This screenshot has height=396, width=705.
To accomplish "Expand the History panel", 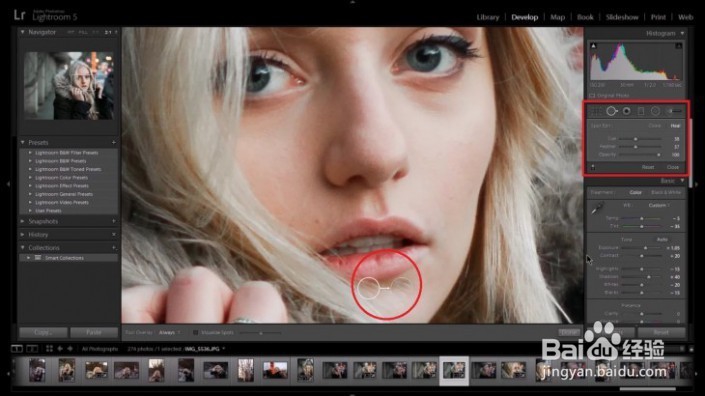I will click(x=22, y=234).
